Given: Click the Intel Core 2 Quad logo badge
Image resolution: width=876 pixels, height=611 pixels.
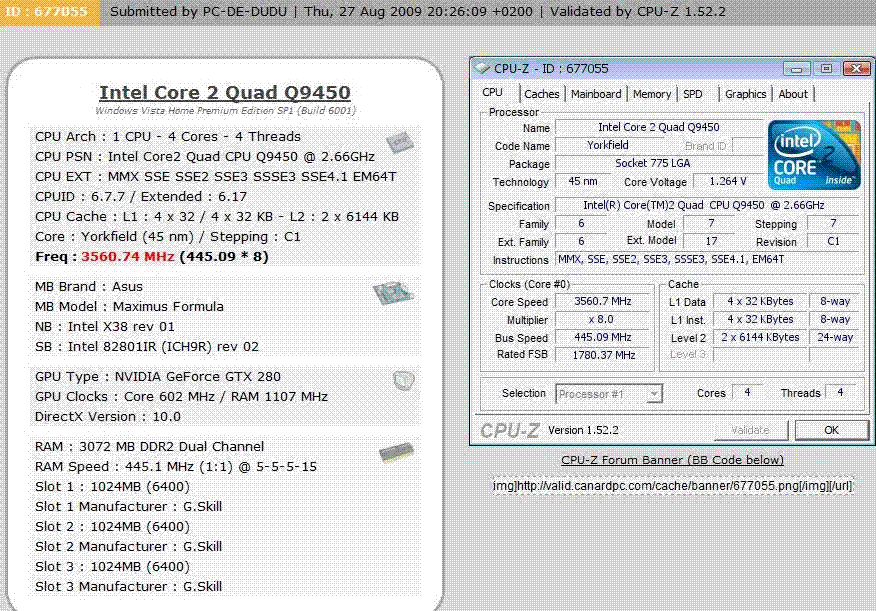Looking at the screenshot, I should pos(814,155).
